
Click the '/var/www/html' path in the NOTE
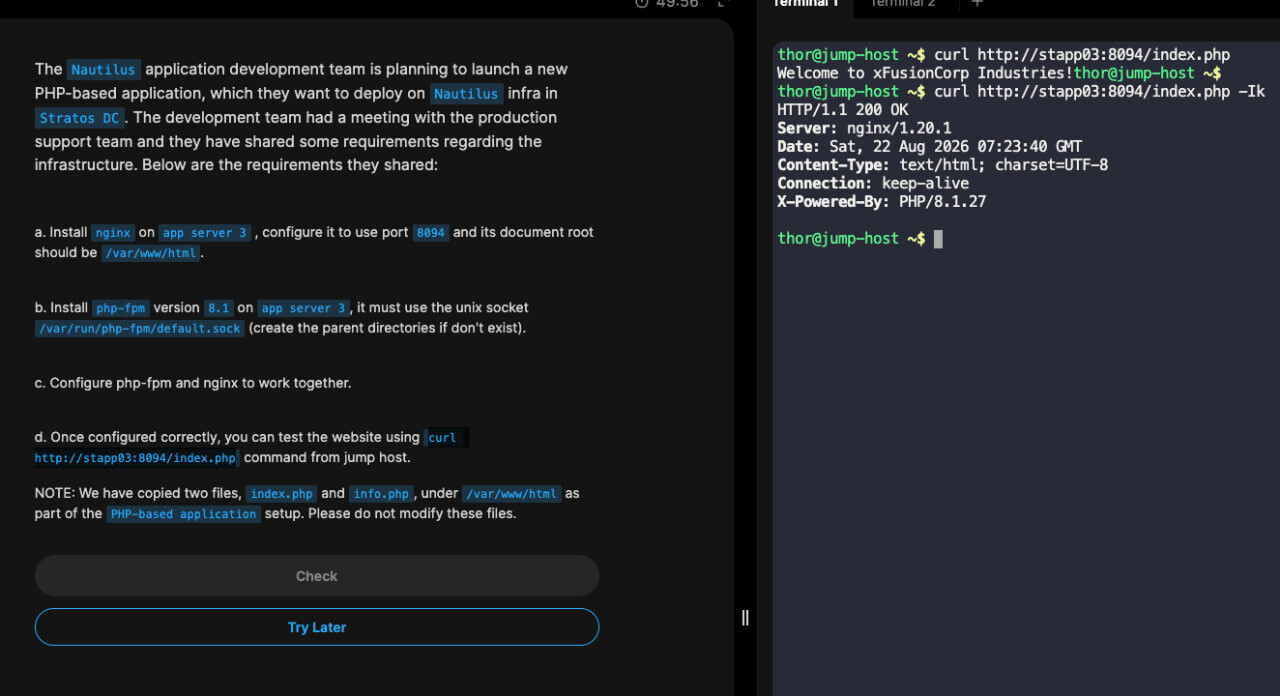coord(512,494)
